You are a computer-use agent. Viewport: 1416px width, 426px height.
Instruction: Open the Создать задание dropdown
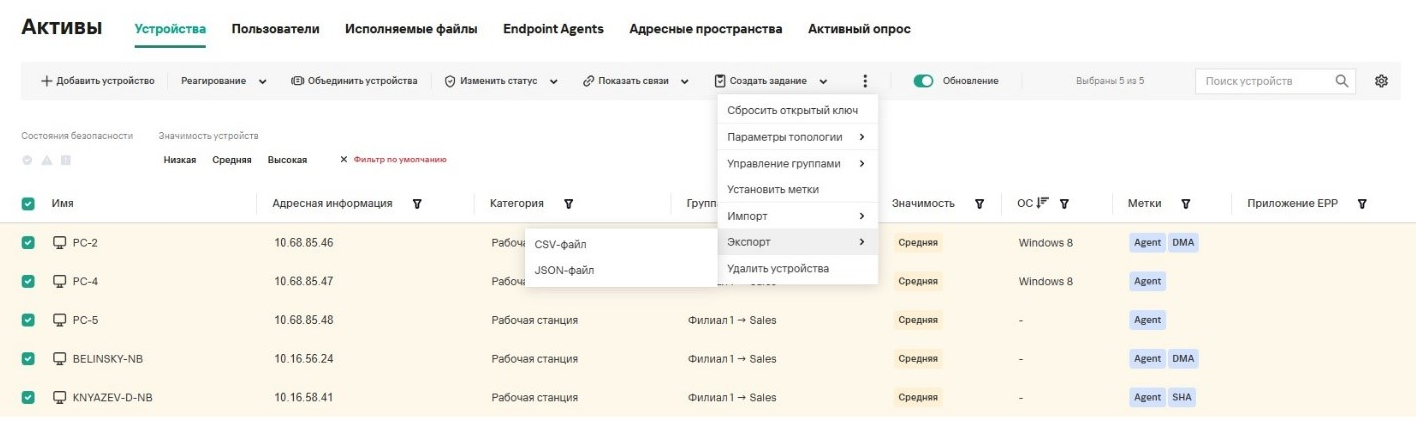(771, 81)
